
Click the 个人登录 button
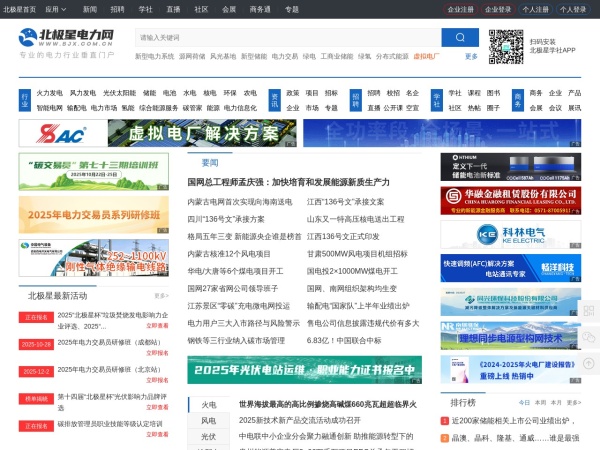[x=573, y=9]
